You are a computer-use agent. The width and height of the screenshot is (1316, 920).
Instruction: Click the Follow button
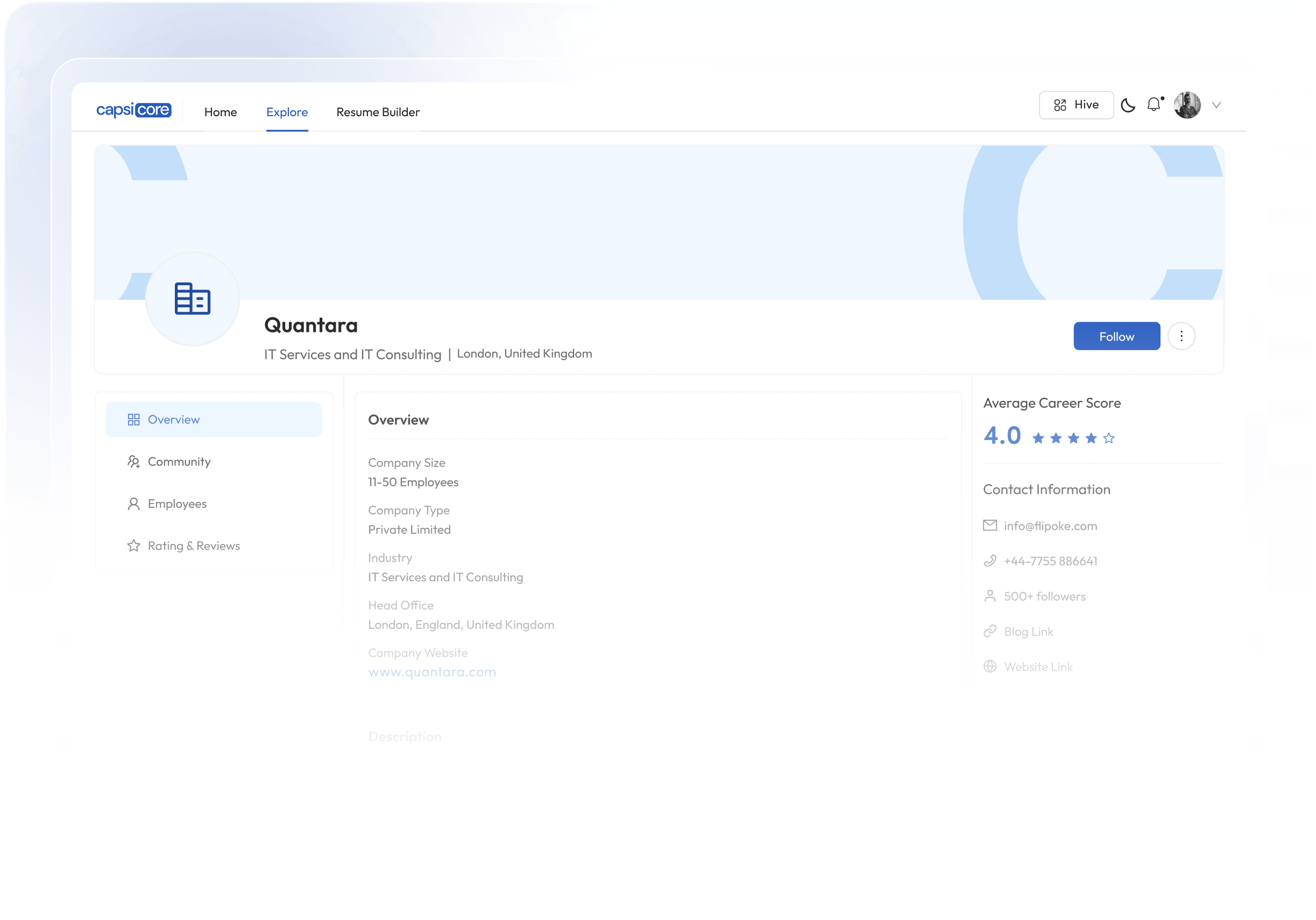tap(1116, 336)
